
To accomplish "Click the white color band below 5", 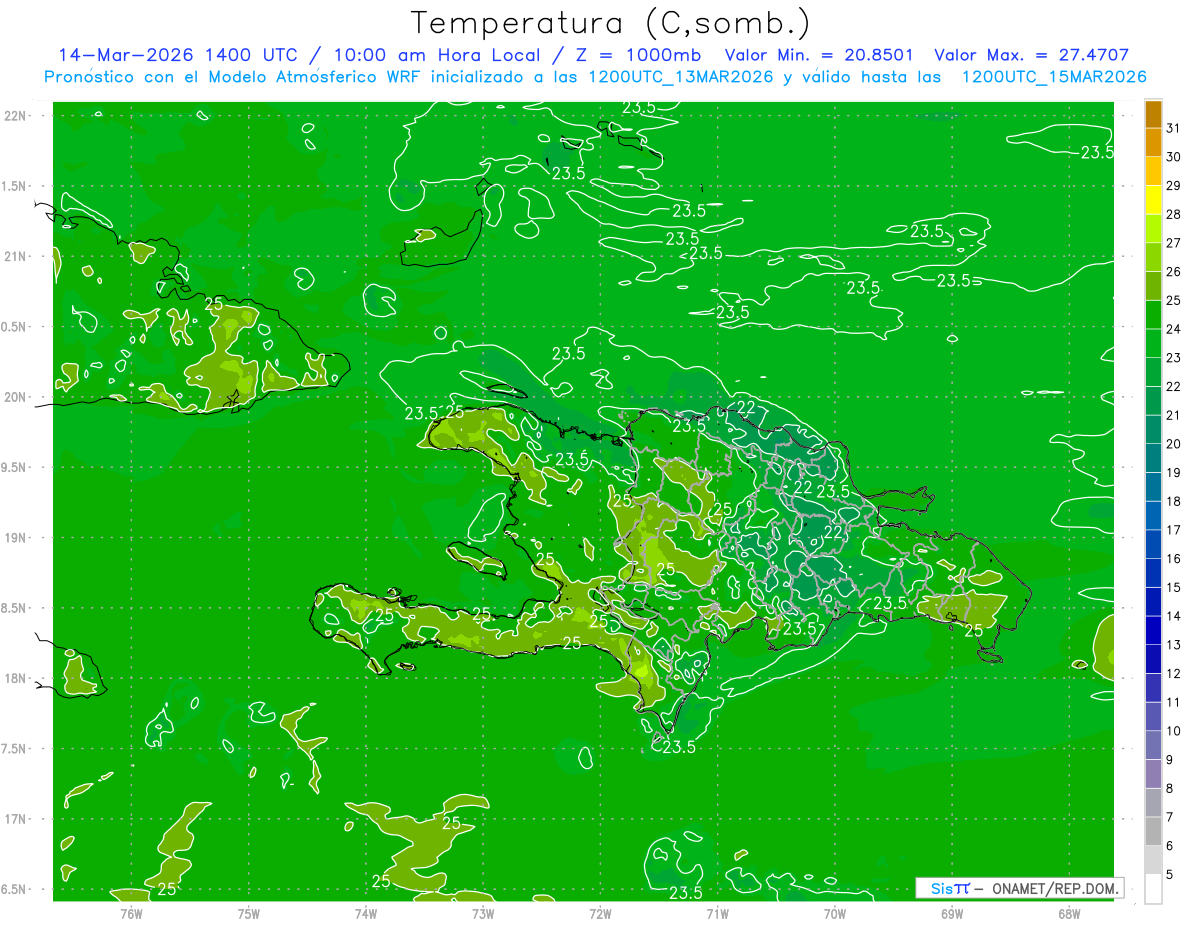I will coord(1153,889).
